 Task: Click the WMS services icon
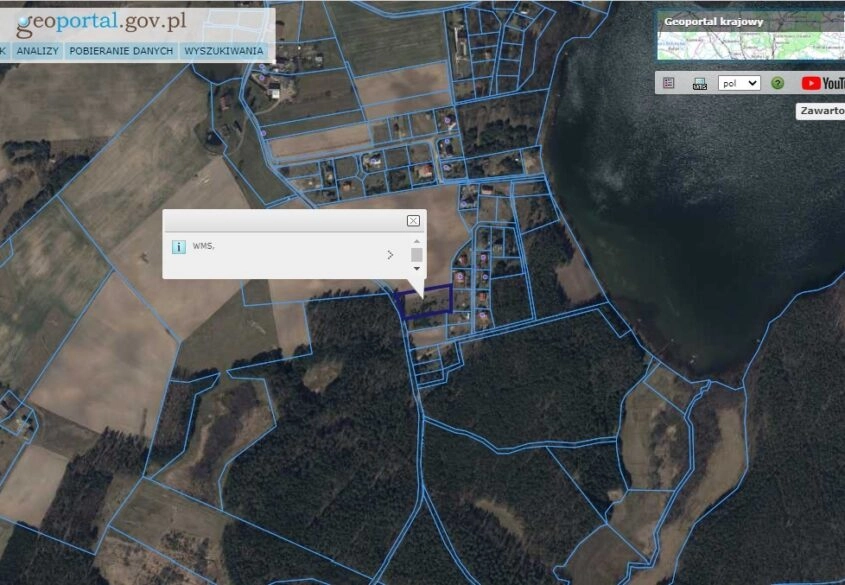point(700,84)
